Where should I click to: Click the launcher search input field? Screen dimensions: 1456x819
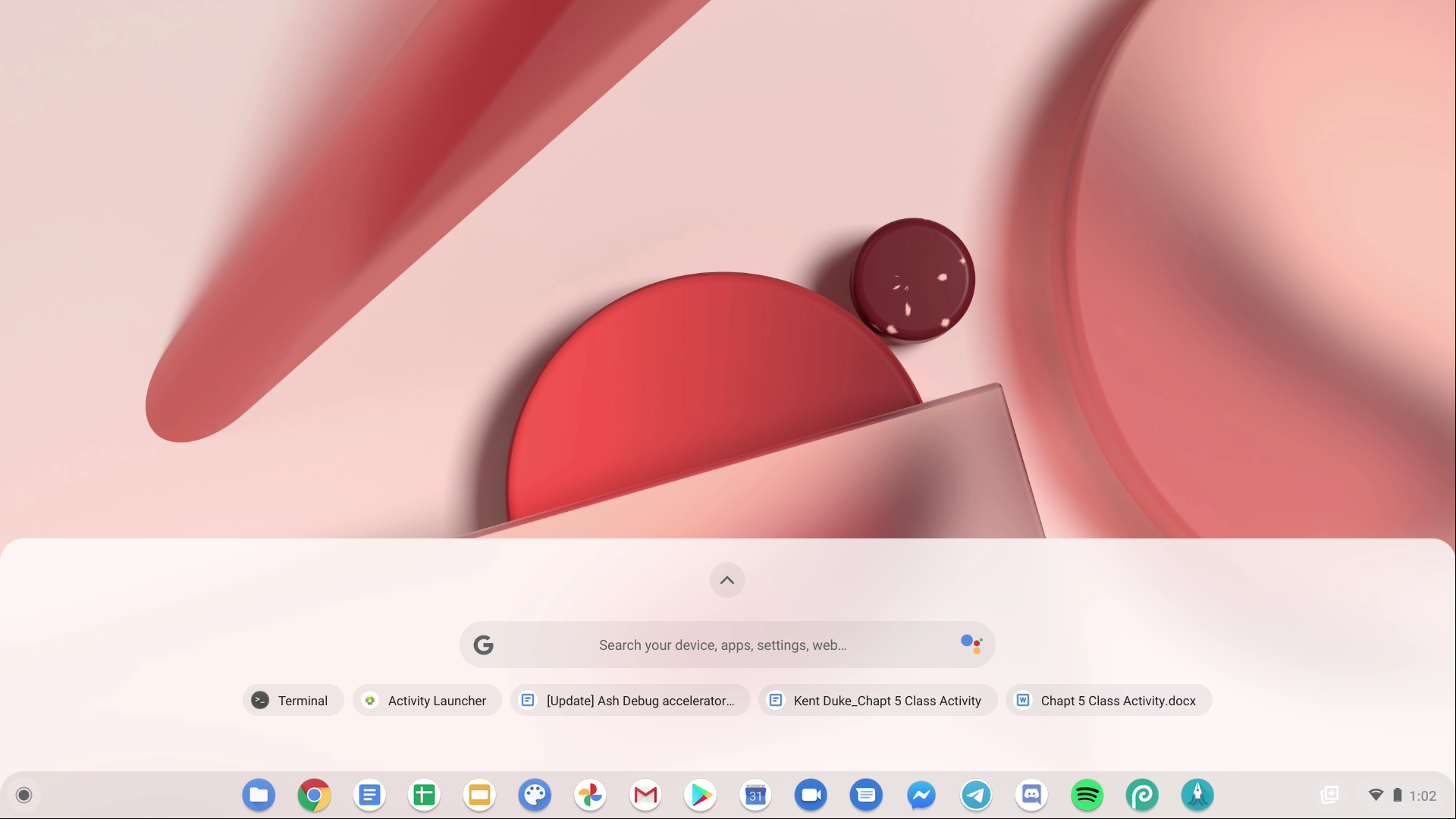tap(720, 645)
